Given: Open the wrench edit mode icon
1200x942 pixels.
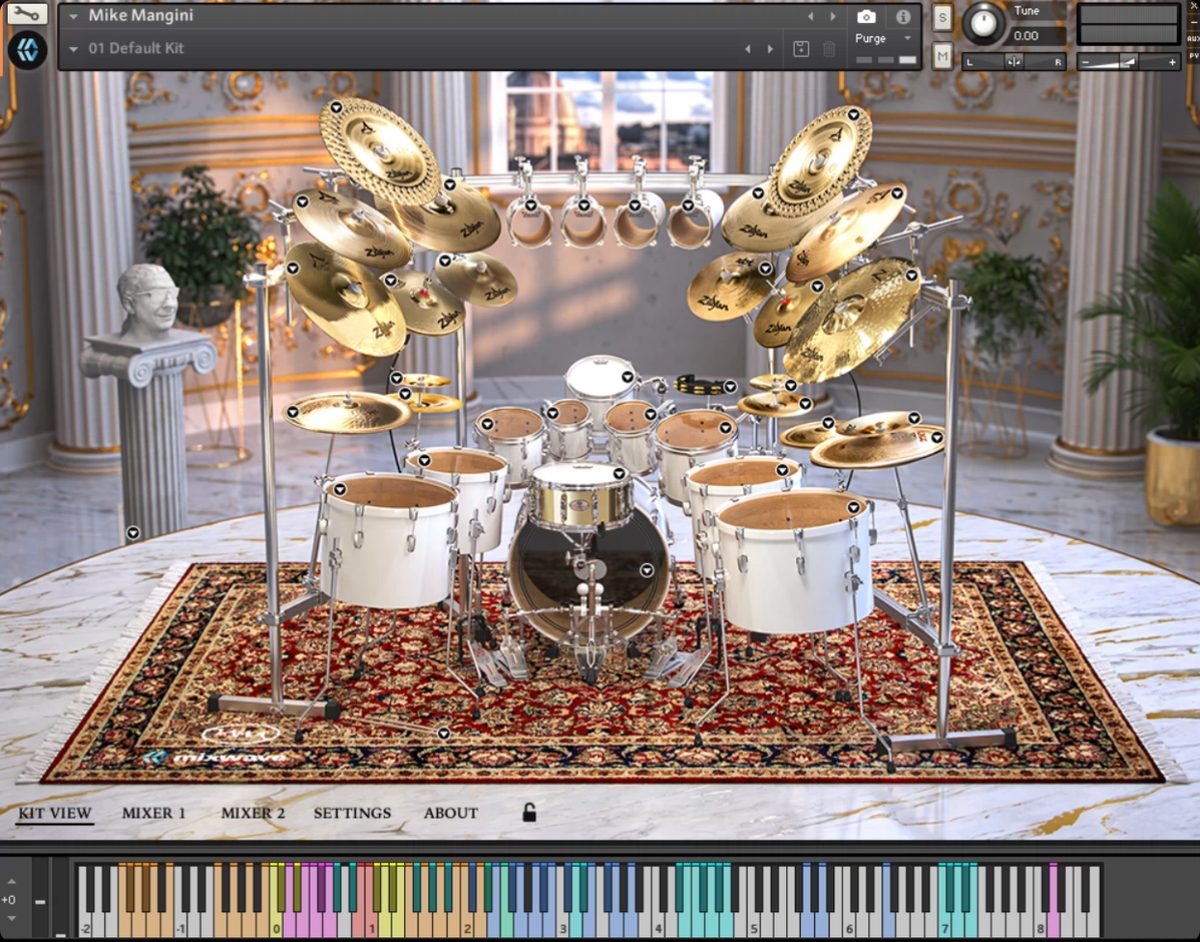Looking at the screenshot, I should click(27, 15).
